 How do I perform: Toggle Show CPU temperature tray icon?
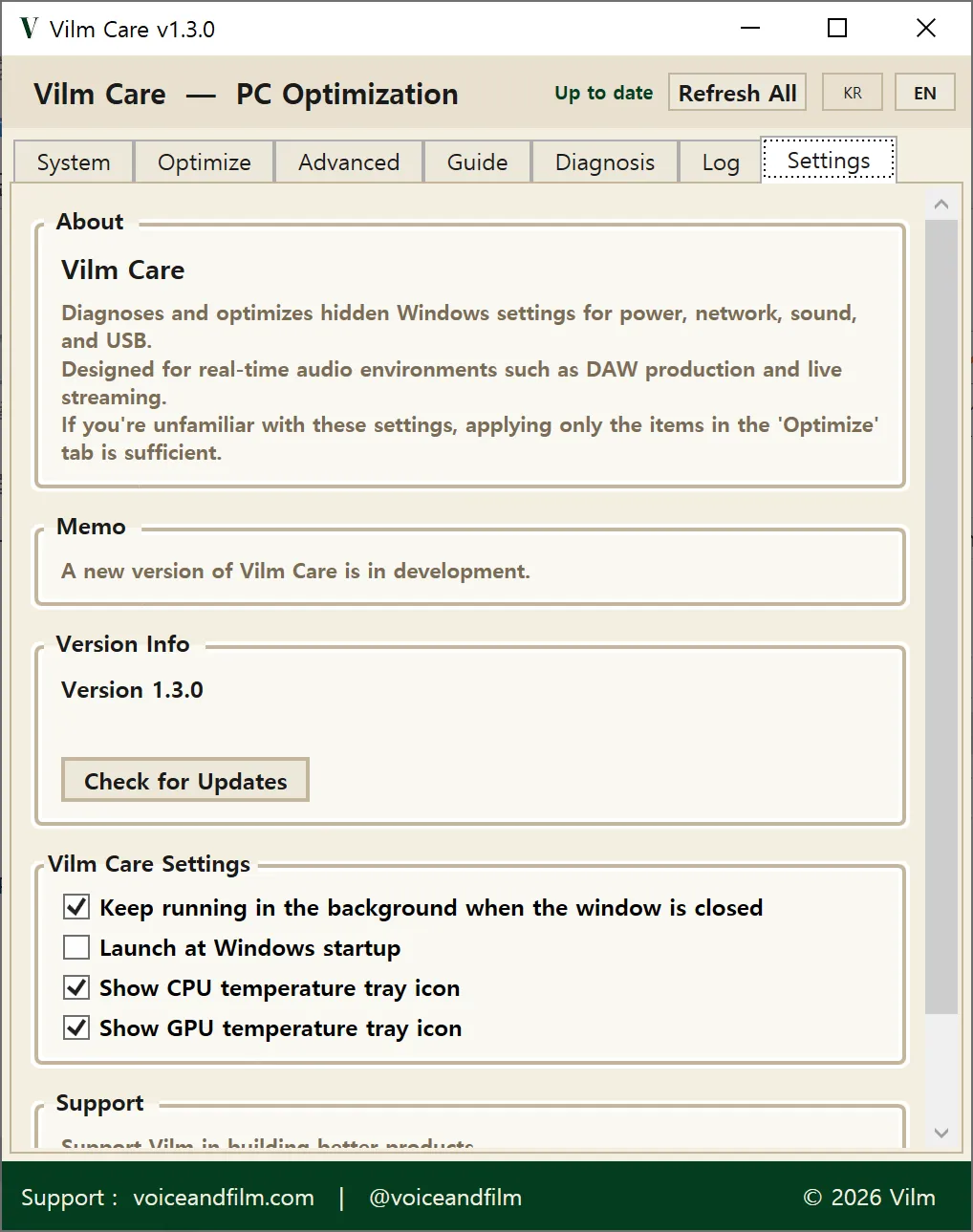(x=76, y=987)
